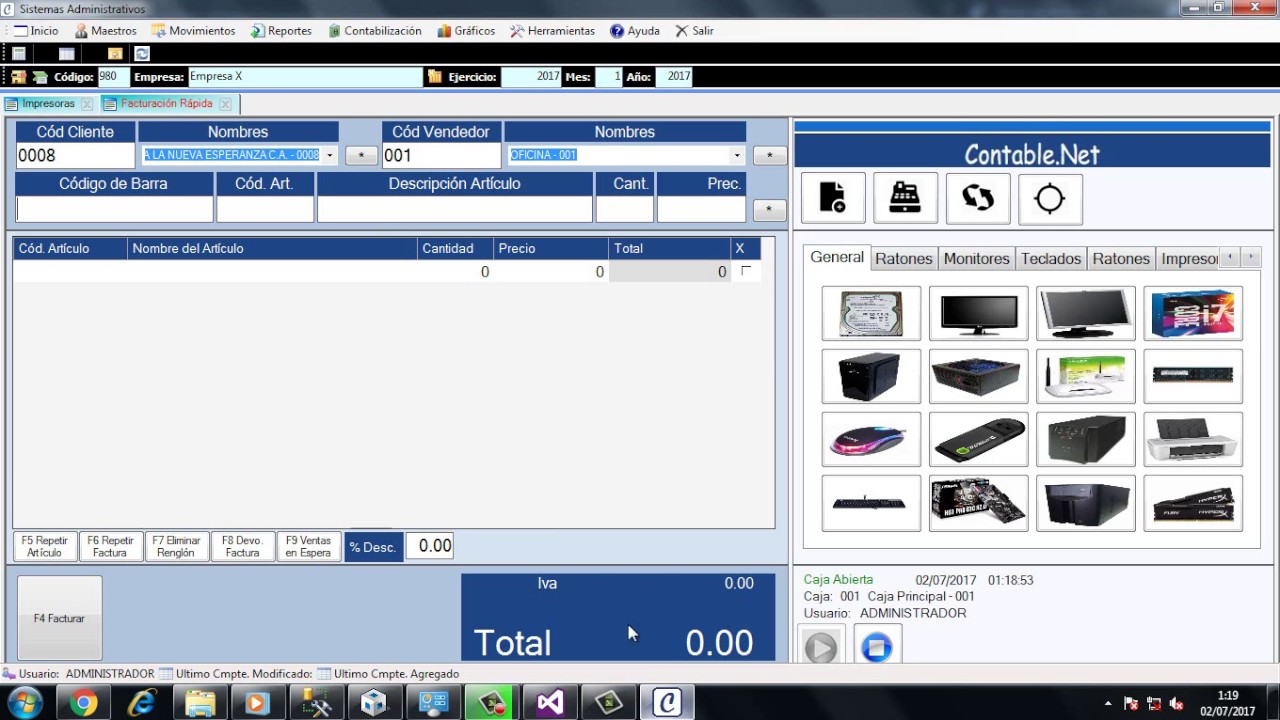Click the F7 Eliminar Renglón button

pyautogui.click(x=176, y=547)
